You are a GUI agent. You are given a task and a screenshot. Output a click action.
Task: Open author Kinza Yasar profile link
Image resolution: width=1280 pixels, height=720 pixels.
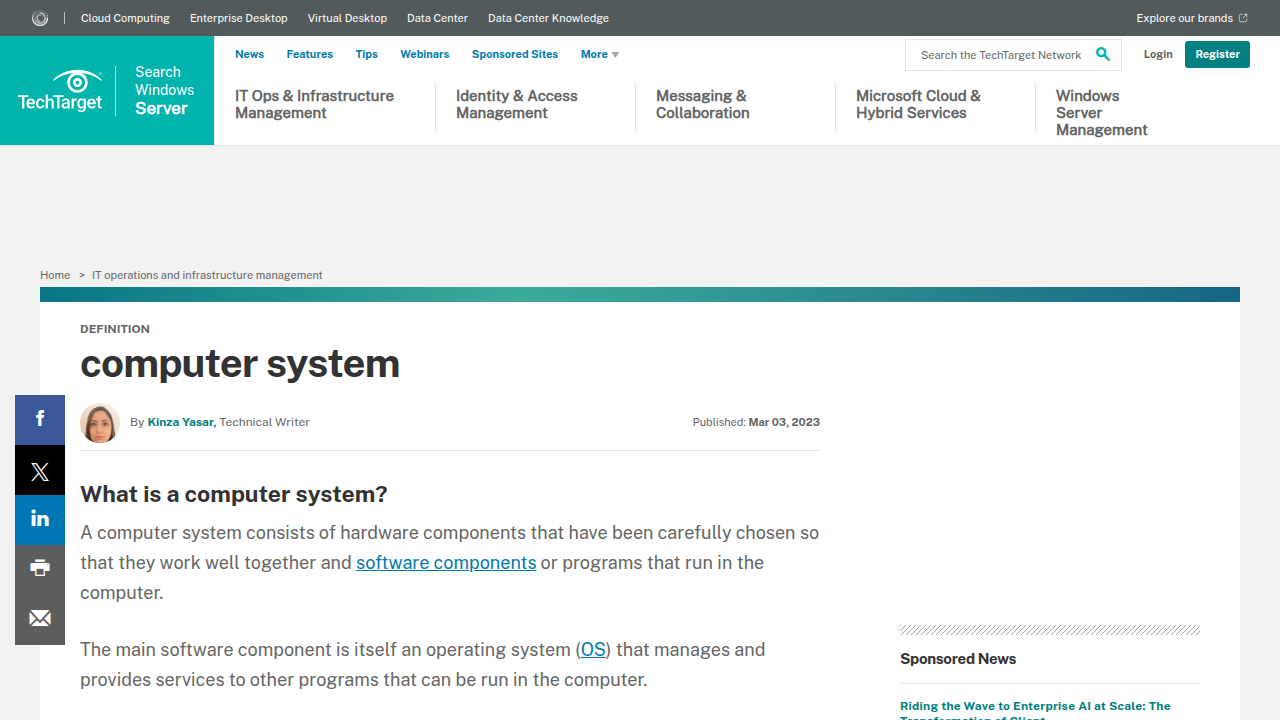pos(180,422)
